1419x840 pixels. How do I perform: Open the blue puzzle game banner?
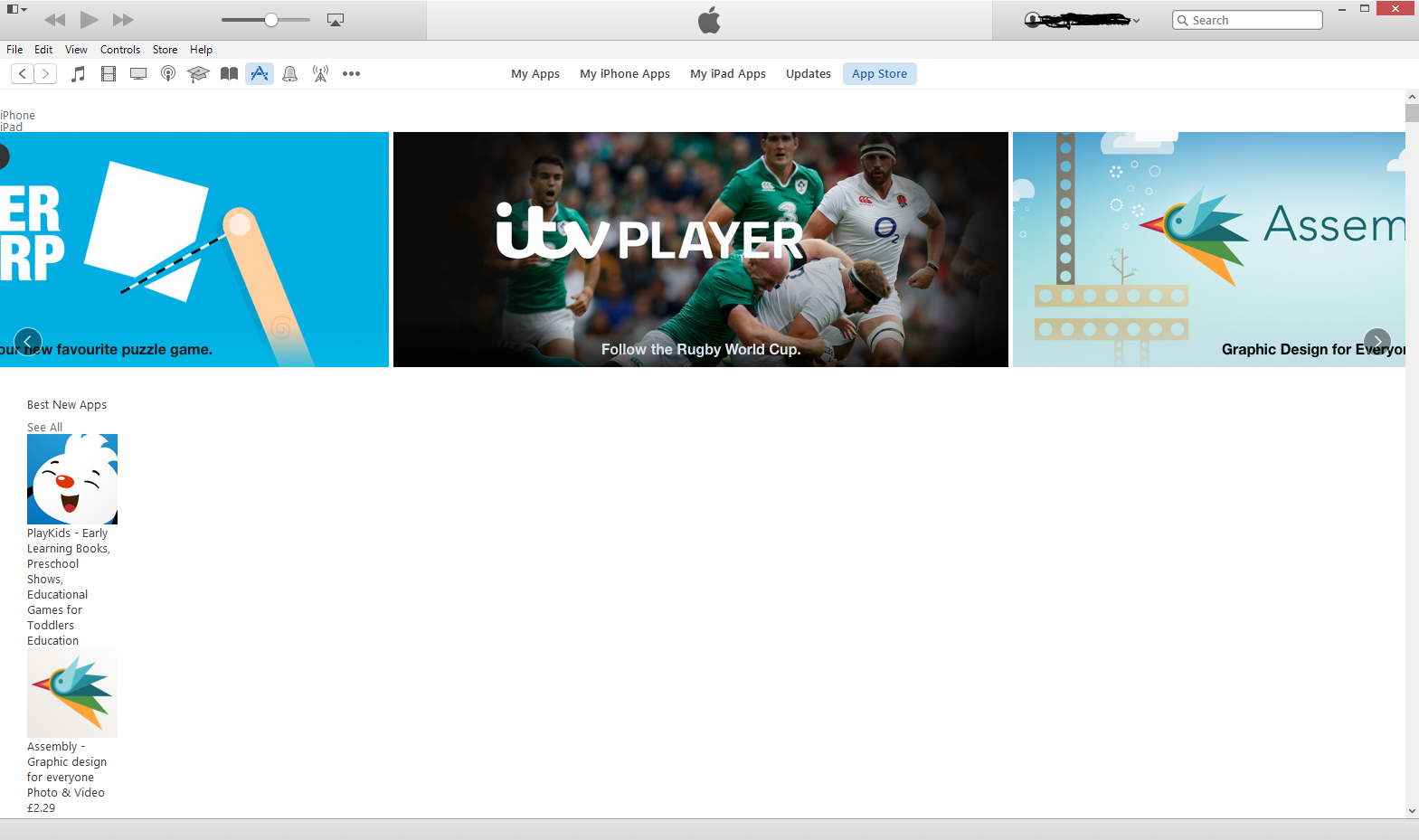(x=194, y=250)
